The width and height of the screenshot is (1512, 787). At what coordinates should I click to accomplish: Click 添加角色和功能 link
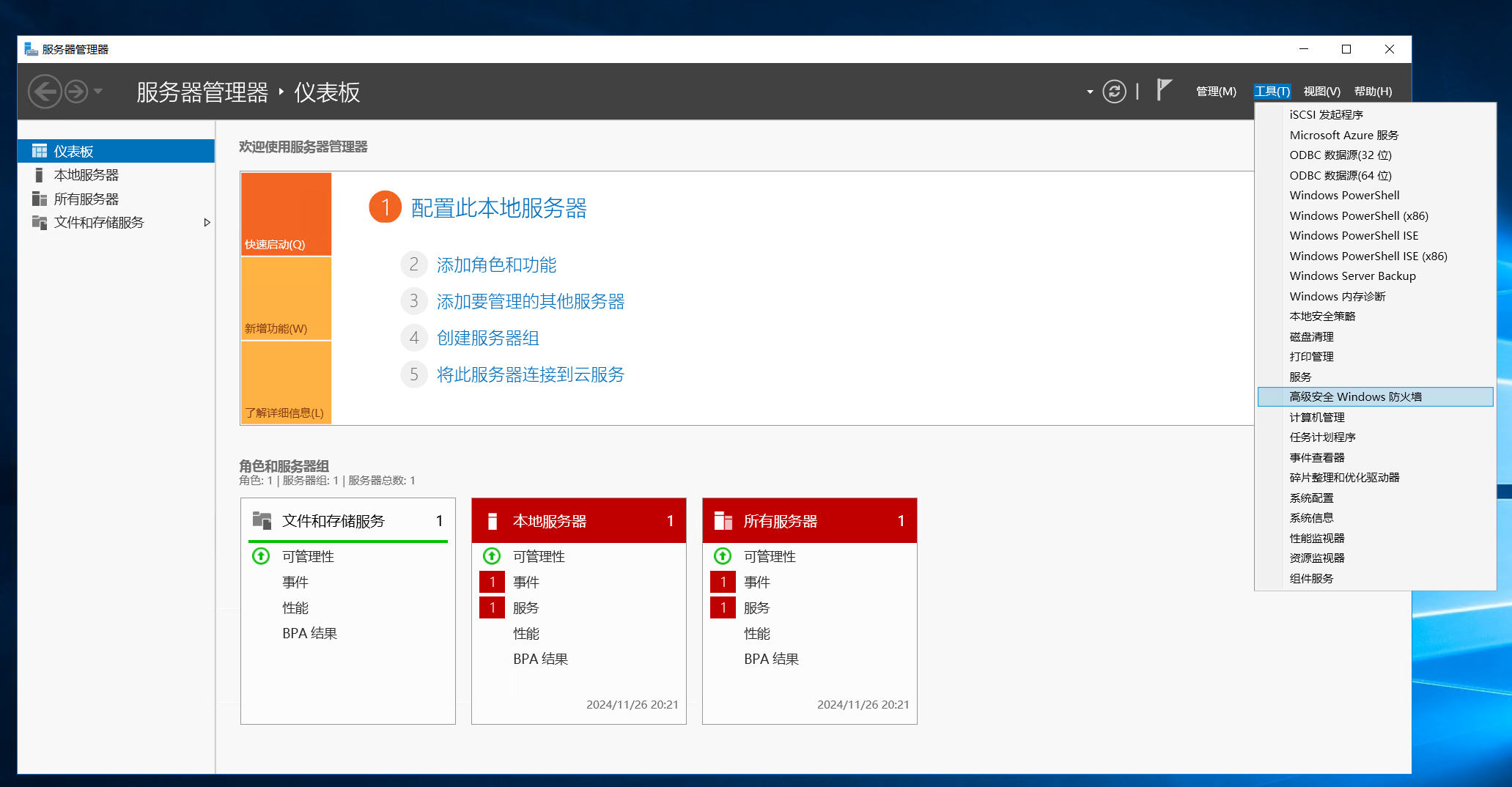click(496, 265)
